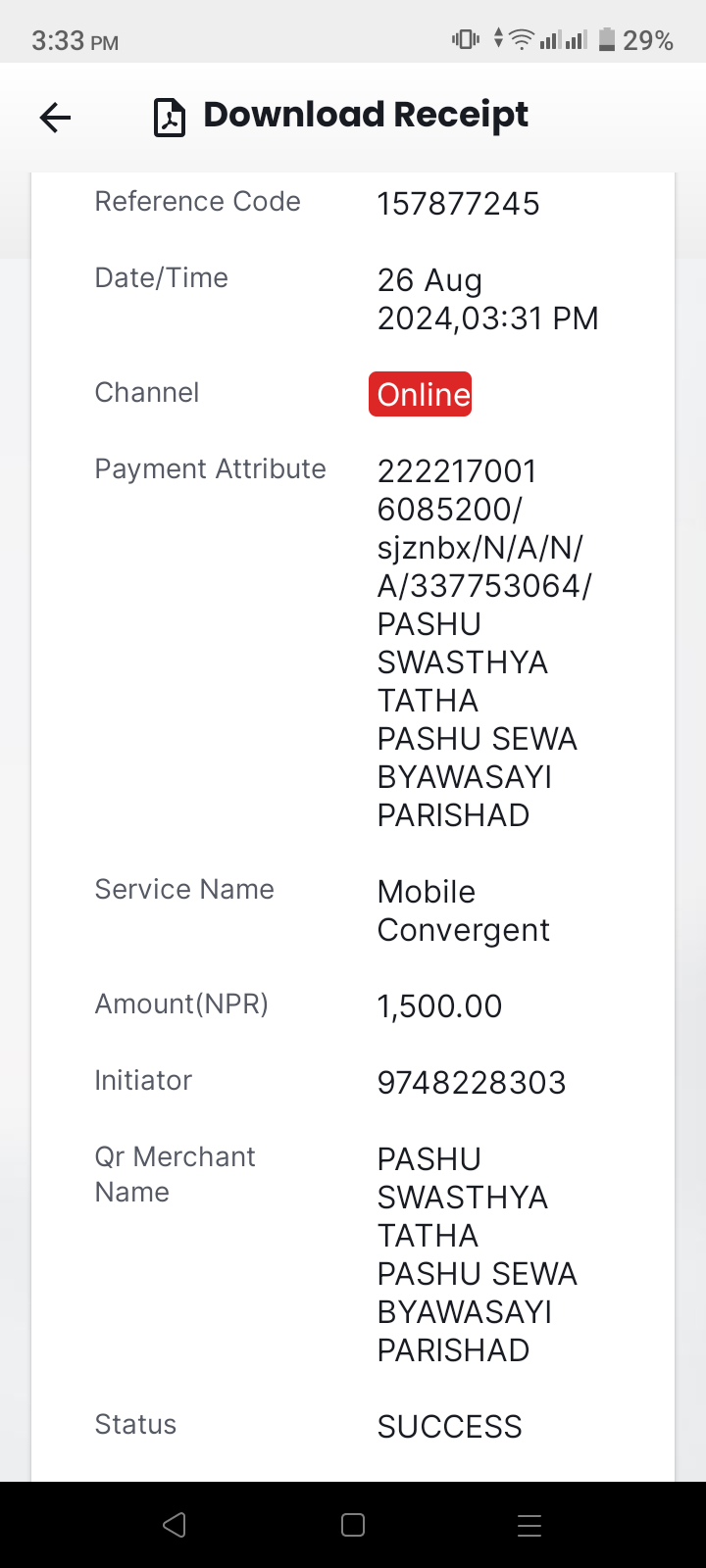Viewport: 706px width, 1568px height.
Task: Tap the battery icon in status bar
Action: click(607, 40)
